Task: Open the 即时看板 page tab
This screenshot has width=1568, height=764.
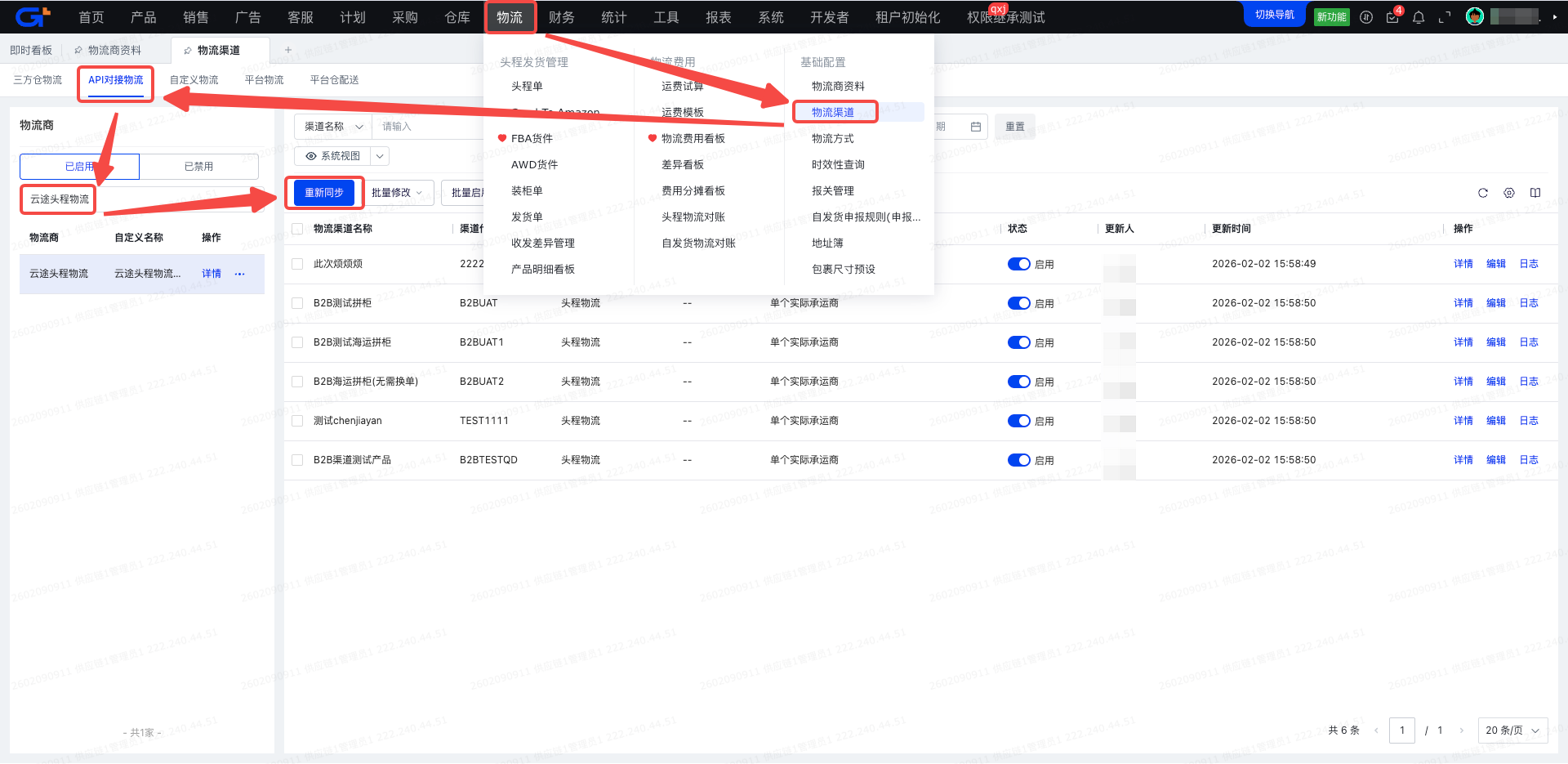Action: [31, 50]
